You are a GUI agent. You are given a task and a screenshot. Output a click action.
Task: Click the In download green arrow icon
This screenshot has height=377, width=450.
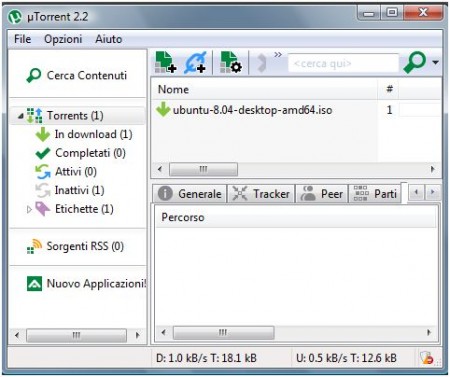coord(43,134)
